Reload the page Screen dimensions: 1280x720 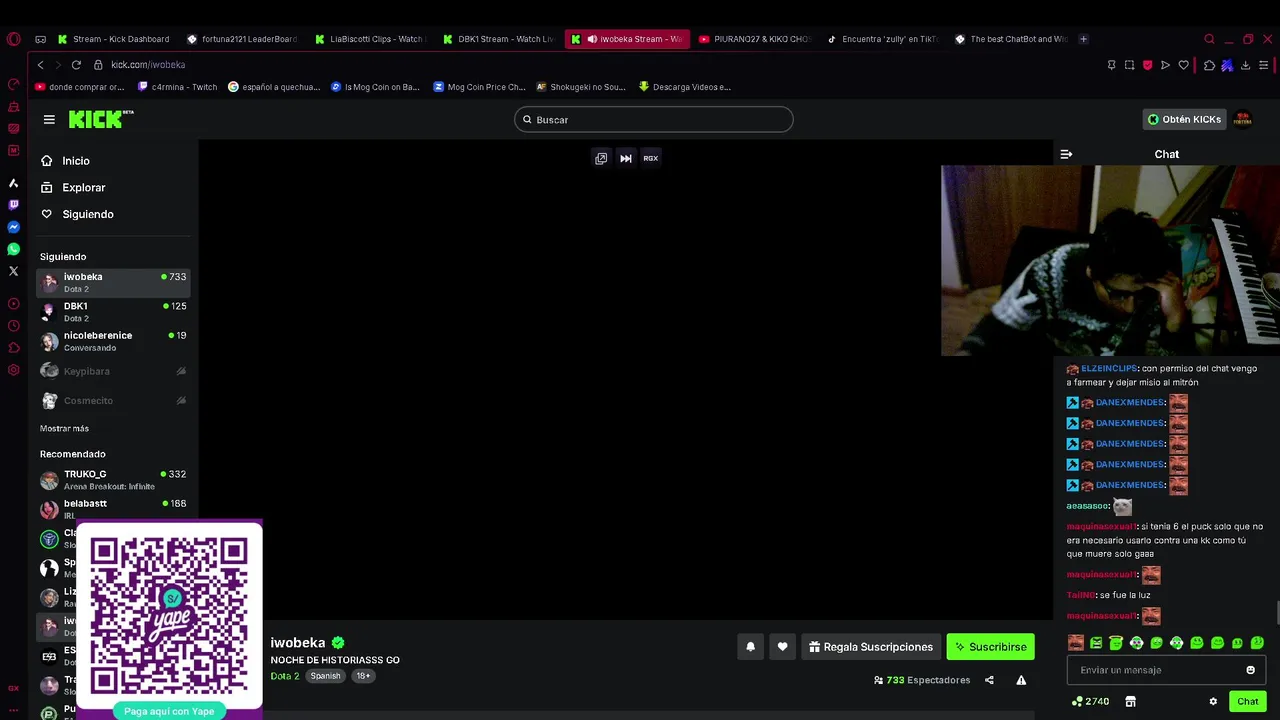76,65
